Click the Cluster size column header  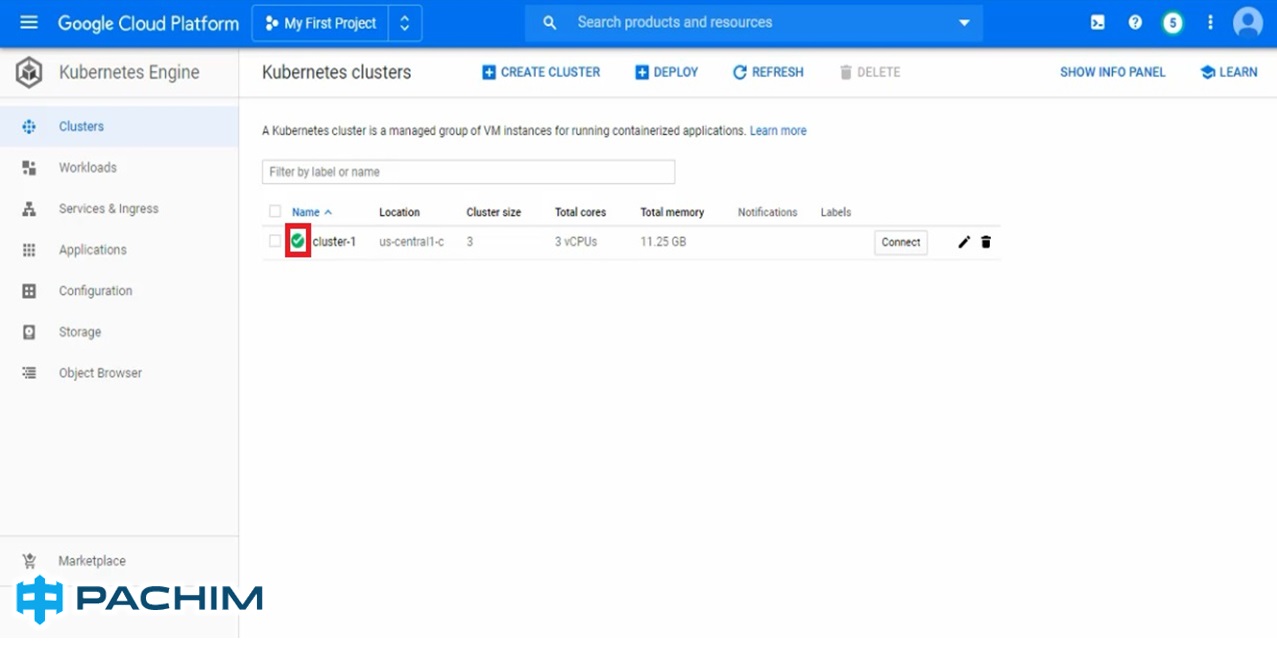493,212
